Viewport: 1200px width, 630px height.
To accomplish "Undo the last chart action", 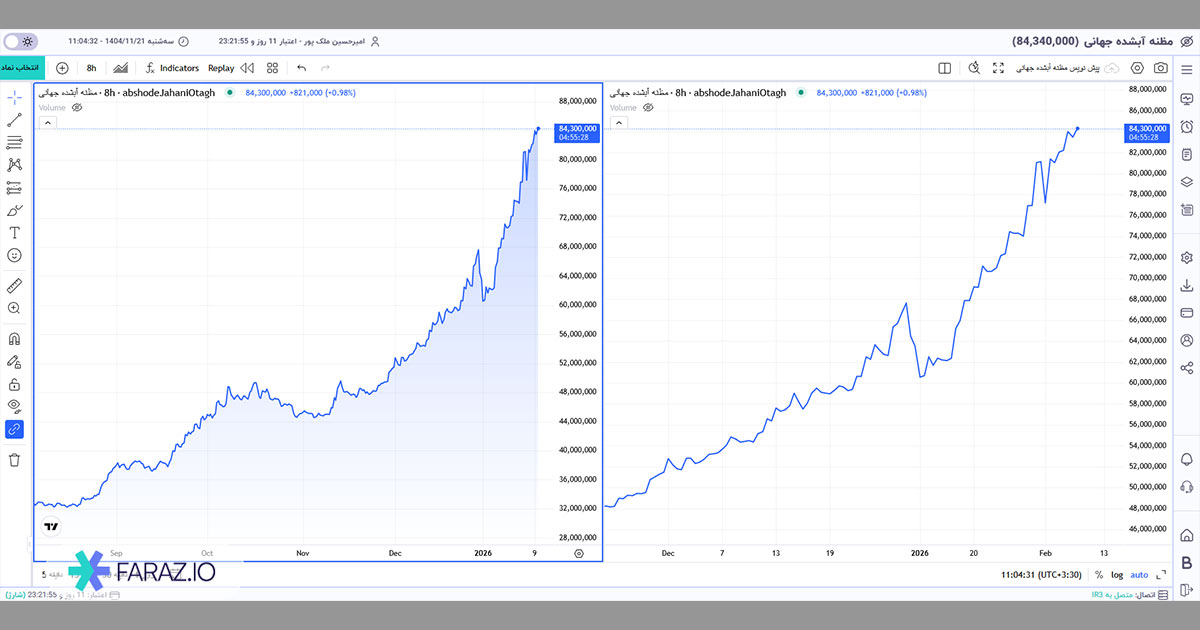I will pyautogui.click(x=302, y=68).
